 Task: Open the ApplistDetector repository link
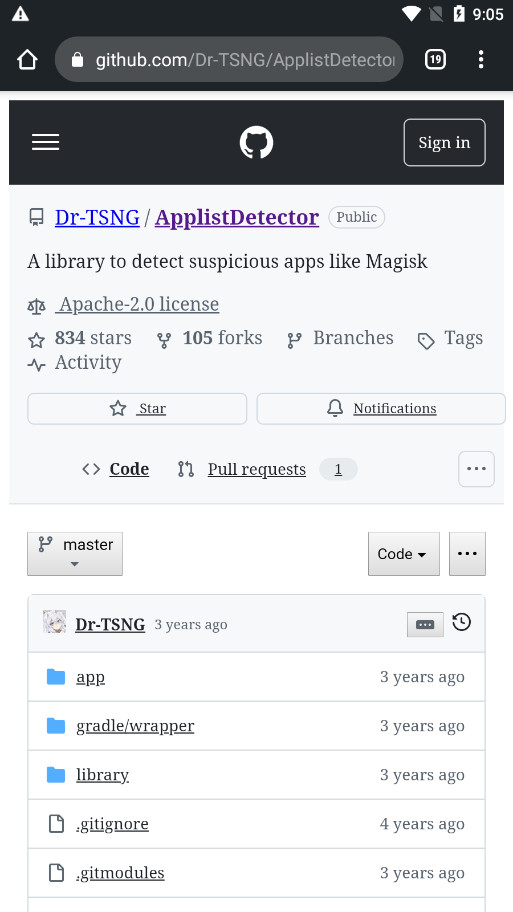[237, 218]
